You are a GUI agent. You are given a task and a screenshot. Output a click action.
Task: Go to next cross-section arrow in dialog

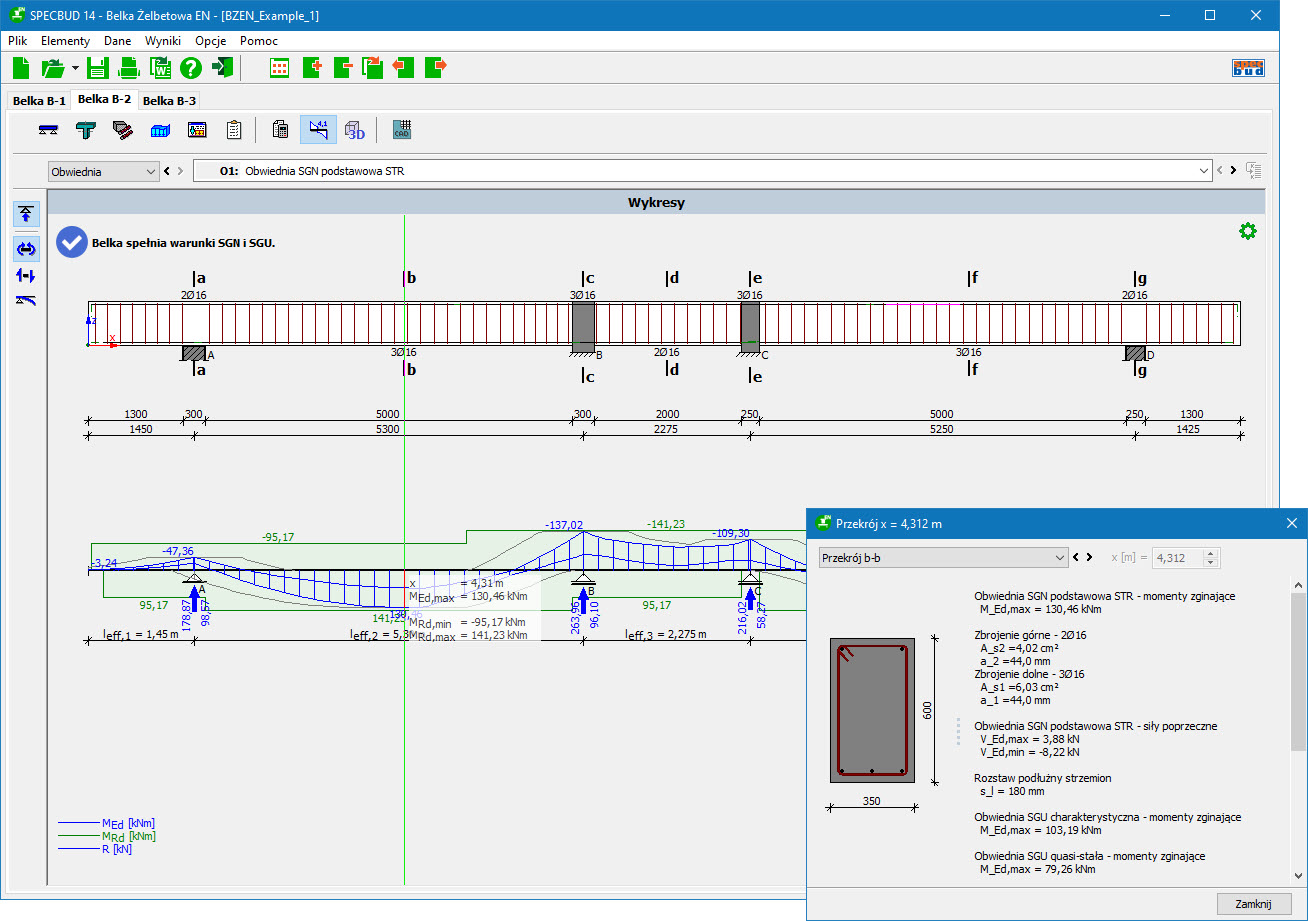click(1089, 557)
